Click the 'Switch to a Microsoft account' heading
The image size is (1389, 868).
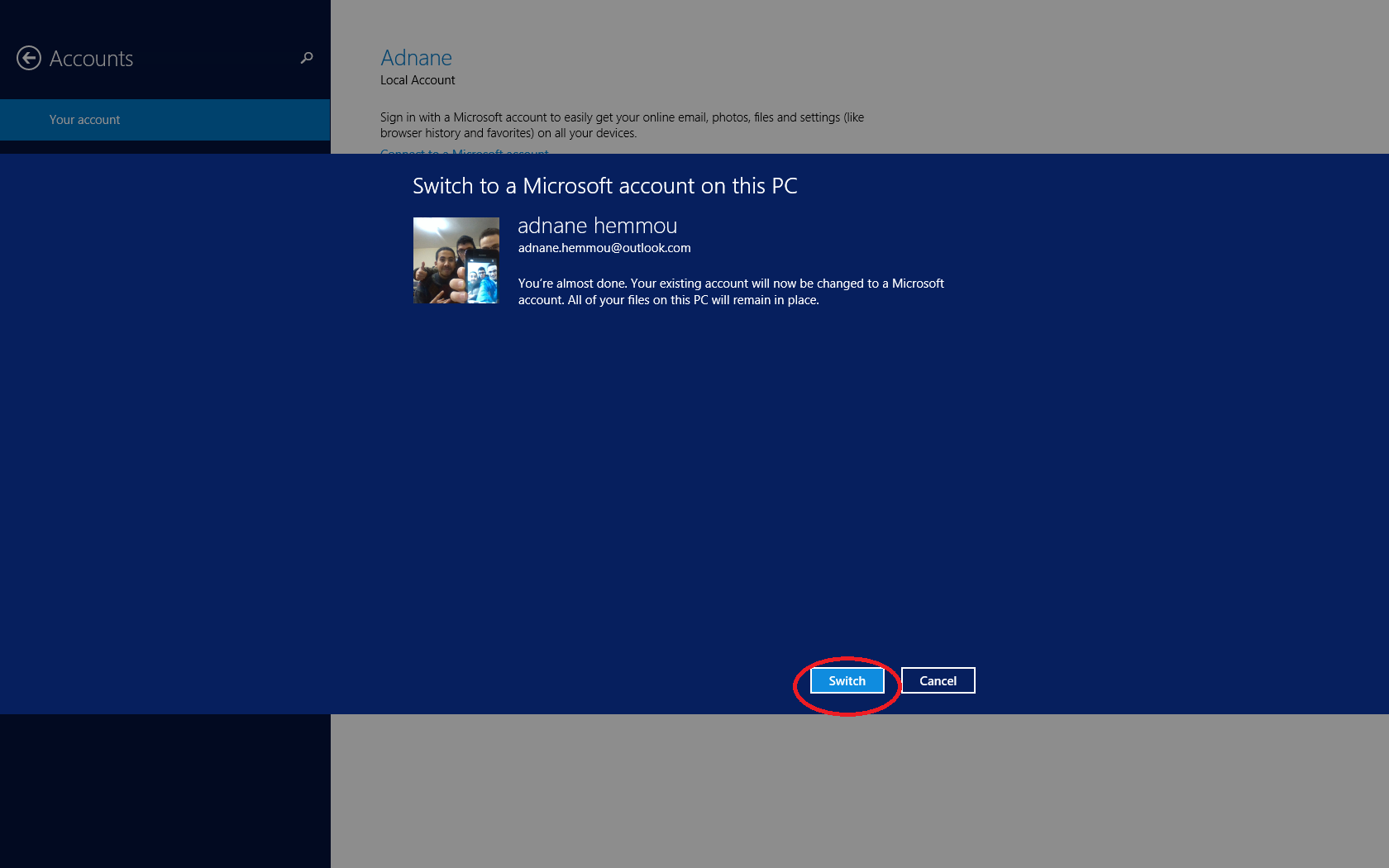605,186
